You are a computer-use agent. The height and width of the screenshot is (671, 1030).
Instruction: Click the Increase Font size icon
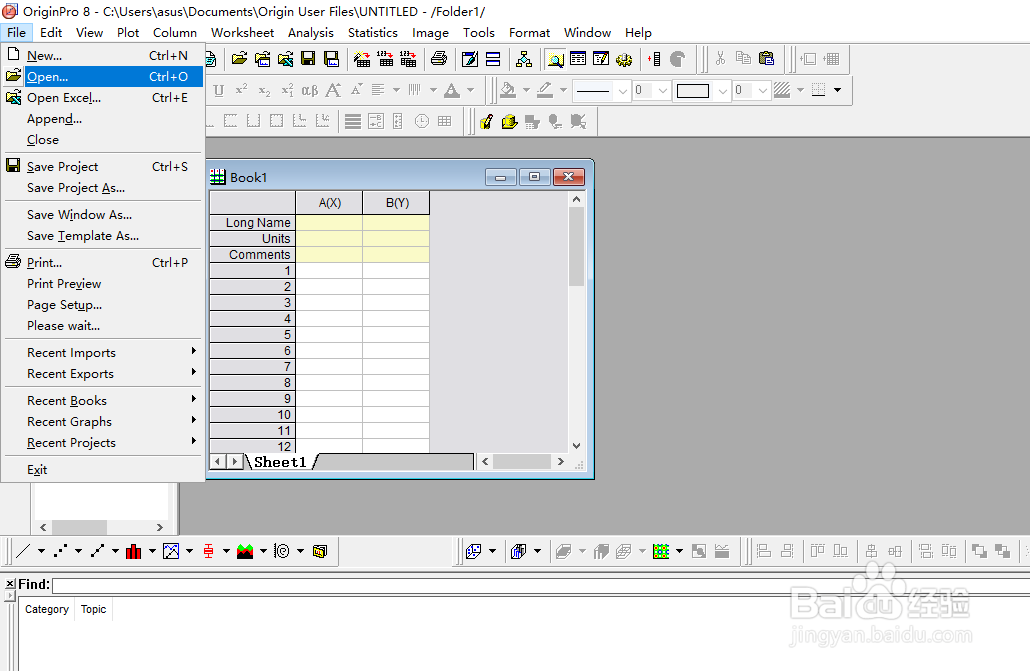333,90
